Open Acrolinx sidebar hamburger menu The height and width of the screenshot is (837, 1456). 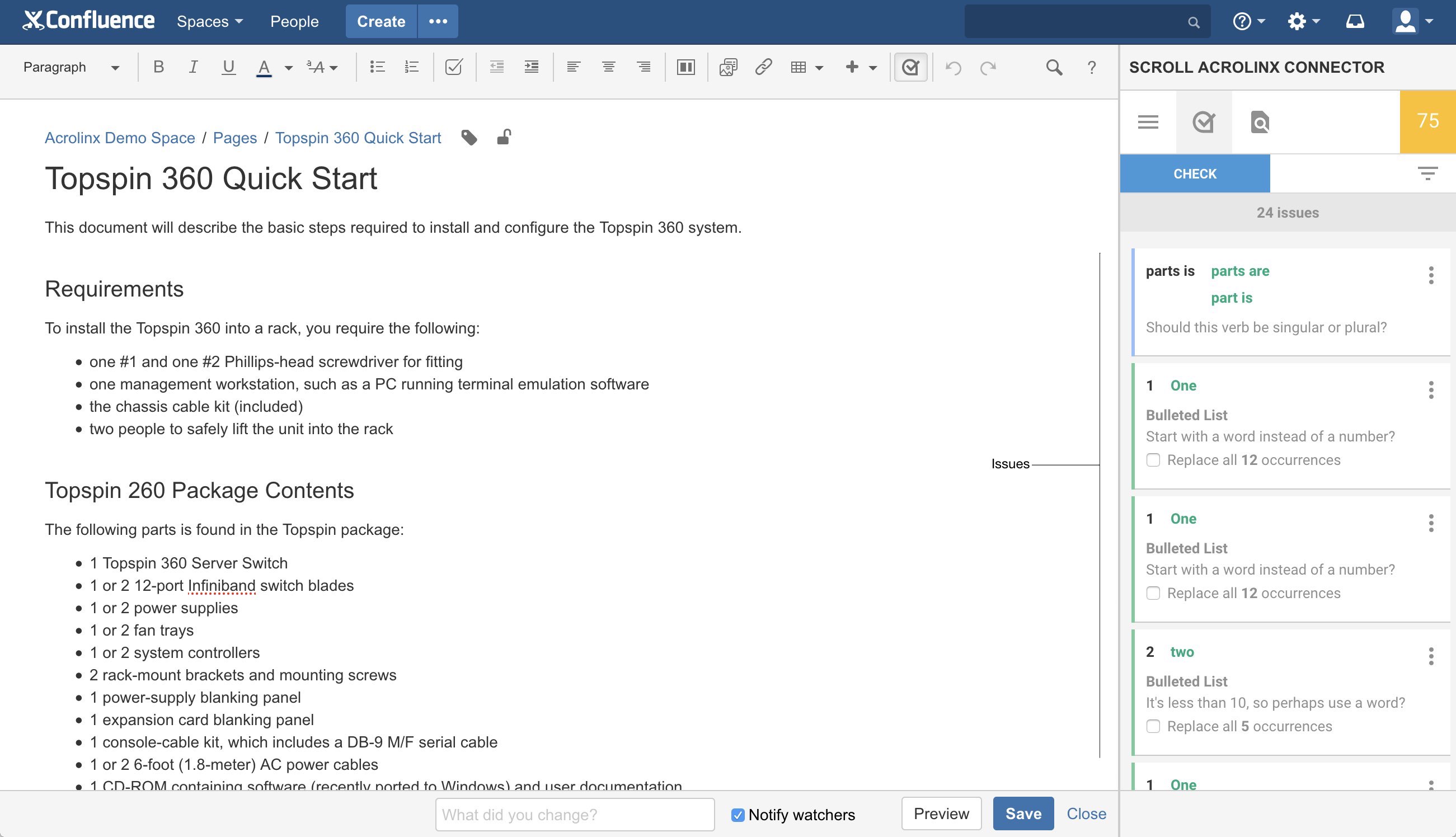[1148, 122]
